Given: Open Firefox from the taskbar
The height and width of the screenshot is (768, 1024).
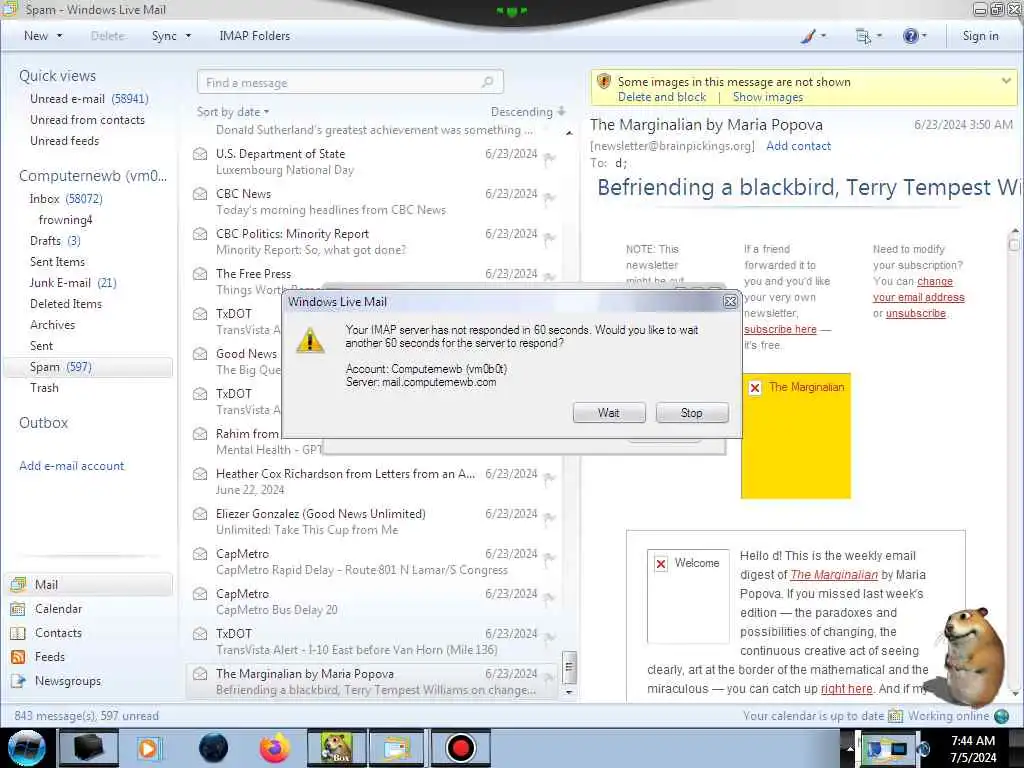Looking at the screenshot, I should pos(275,748).
